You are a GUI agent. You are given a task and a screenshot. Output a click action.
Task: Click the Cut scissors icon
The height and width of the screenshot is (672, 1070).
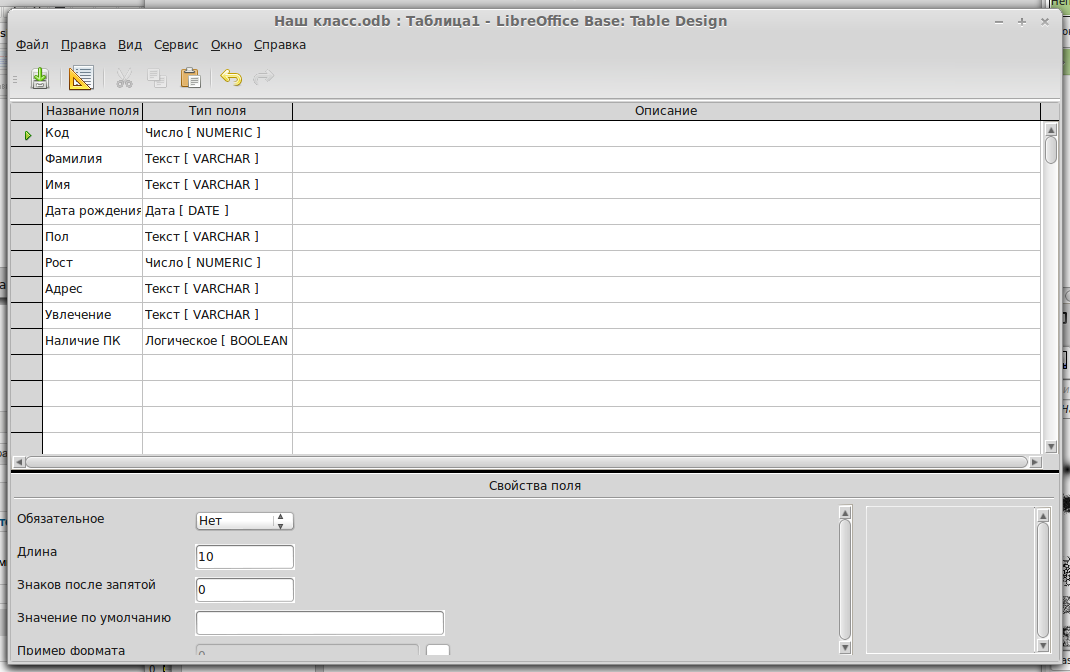[x=124, y=78]
